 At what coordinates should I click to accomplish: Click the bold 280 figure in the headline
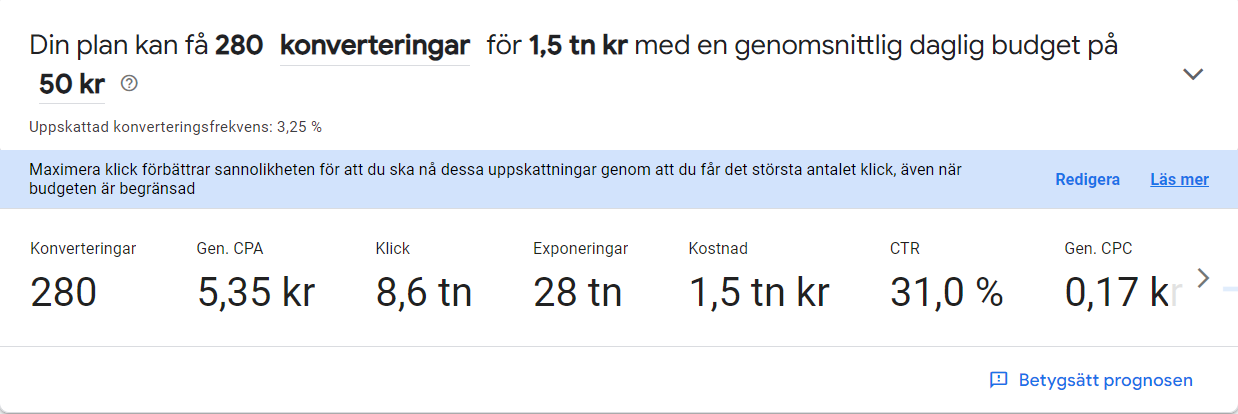pos(239,46)
